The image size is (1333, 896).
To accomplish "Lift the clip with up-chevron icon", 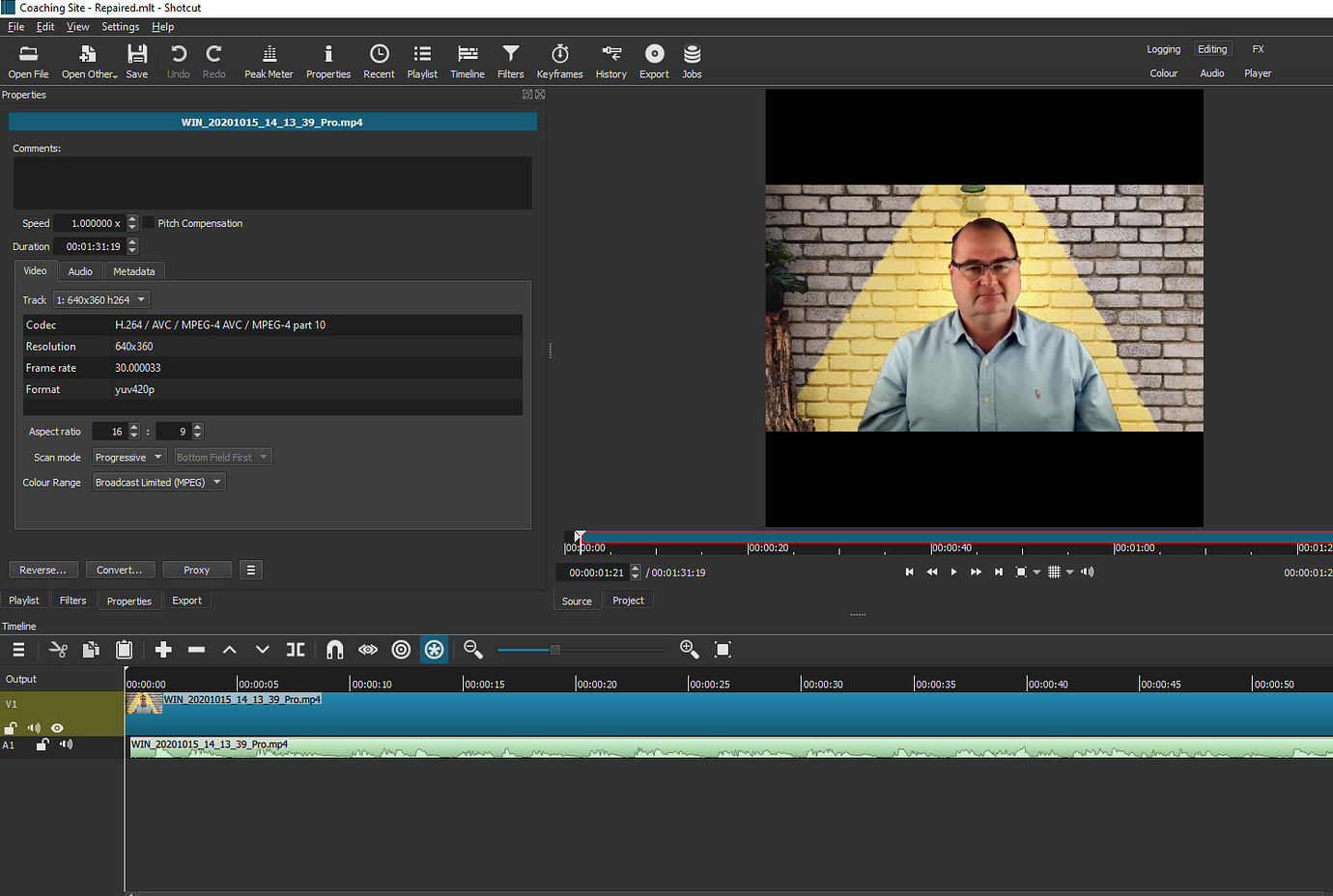I will click(230, 650).
